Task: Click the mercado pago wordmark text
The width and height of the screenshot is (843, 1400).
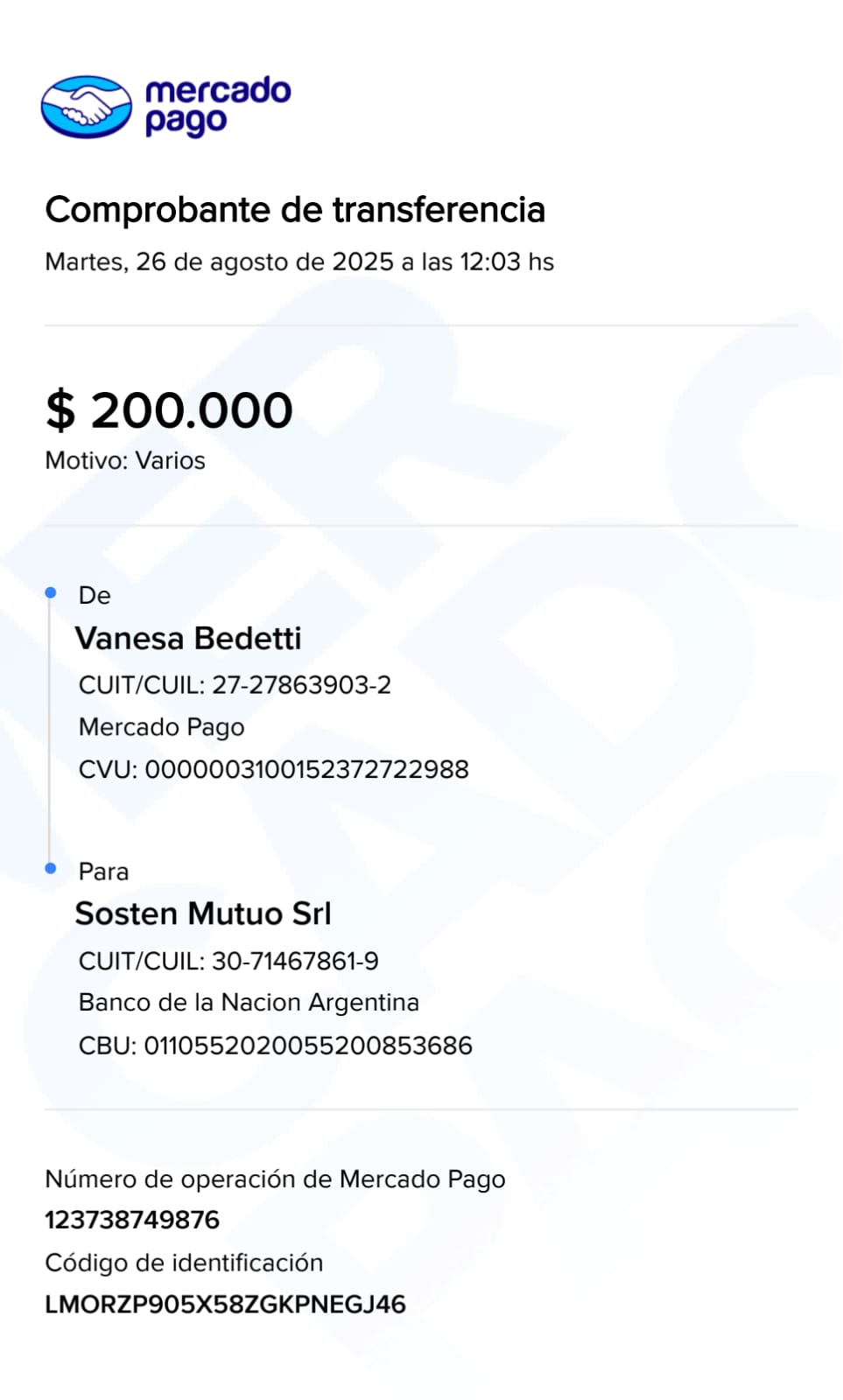Action: tap(217, 105)
